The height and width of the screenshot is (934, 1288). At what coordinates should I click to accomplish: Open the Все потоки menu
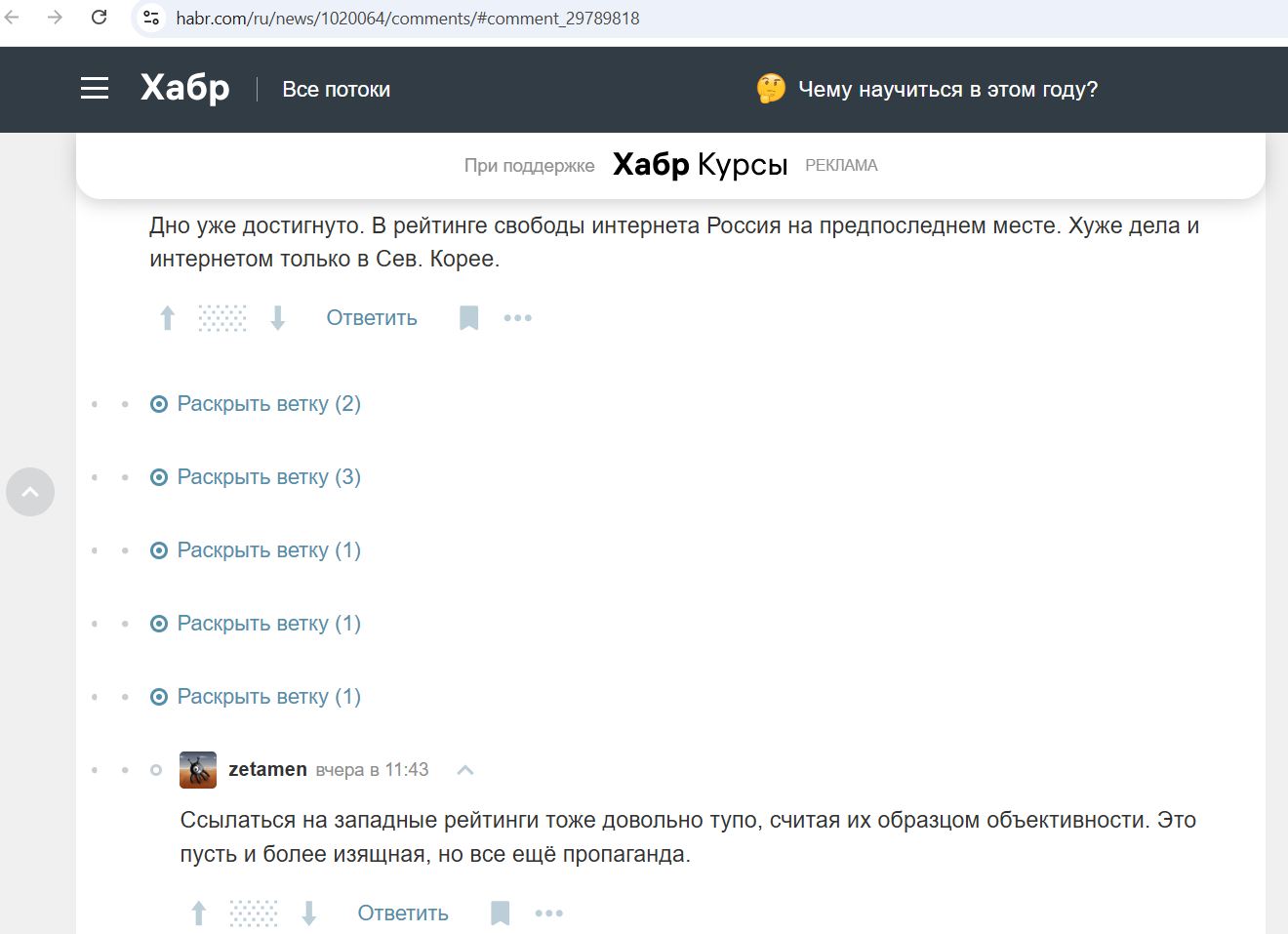point(336,89)
